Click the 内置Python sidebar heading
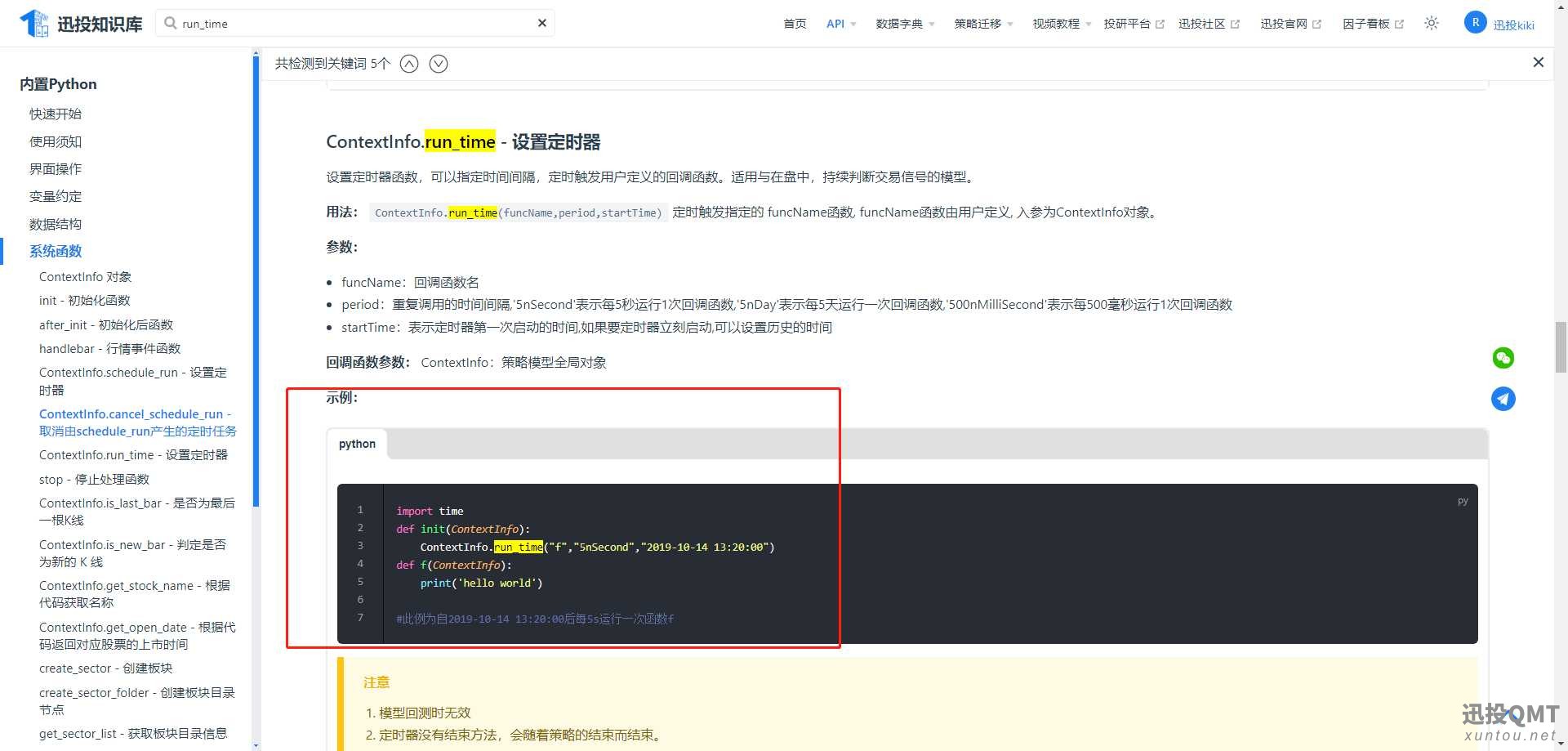Image resolution: width=1568 pixels, height=751 pixels. [58, 83]
